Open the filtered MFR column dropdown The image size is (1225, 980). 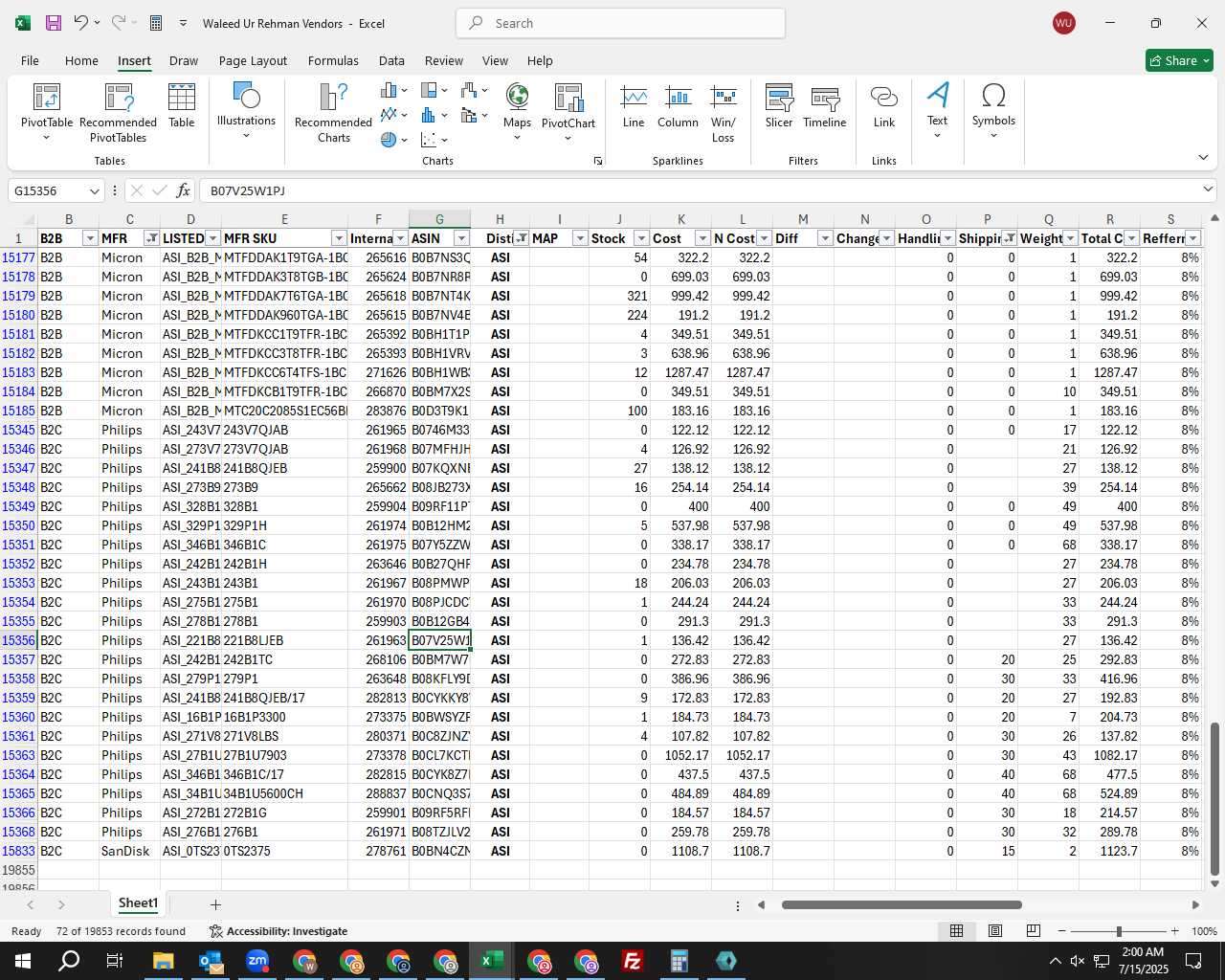click(x=151, y=238)
